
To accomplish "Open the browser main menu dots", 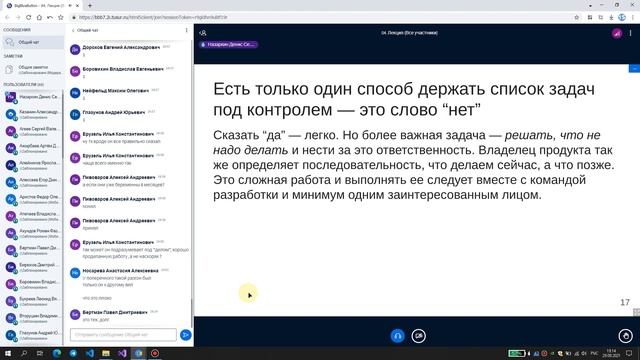I will pos(633,18).
